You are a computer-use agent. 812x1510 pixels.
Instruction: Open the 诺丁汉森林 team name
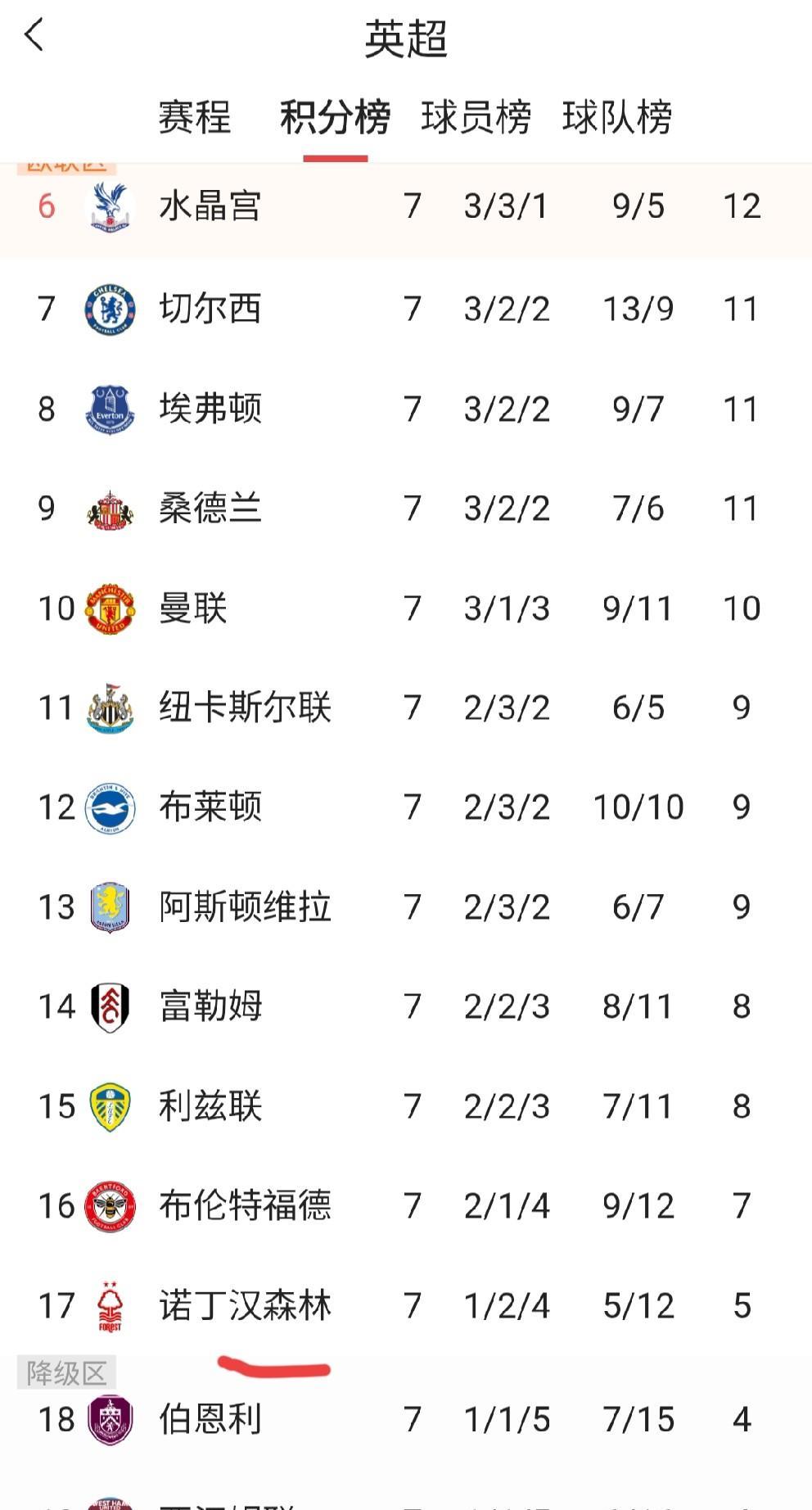[245, 1306]
